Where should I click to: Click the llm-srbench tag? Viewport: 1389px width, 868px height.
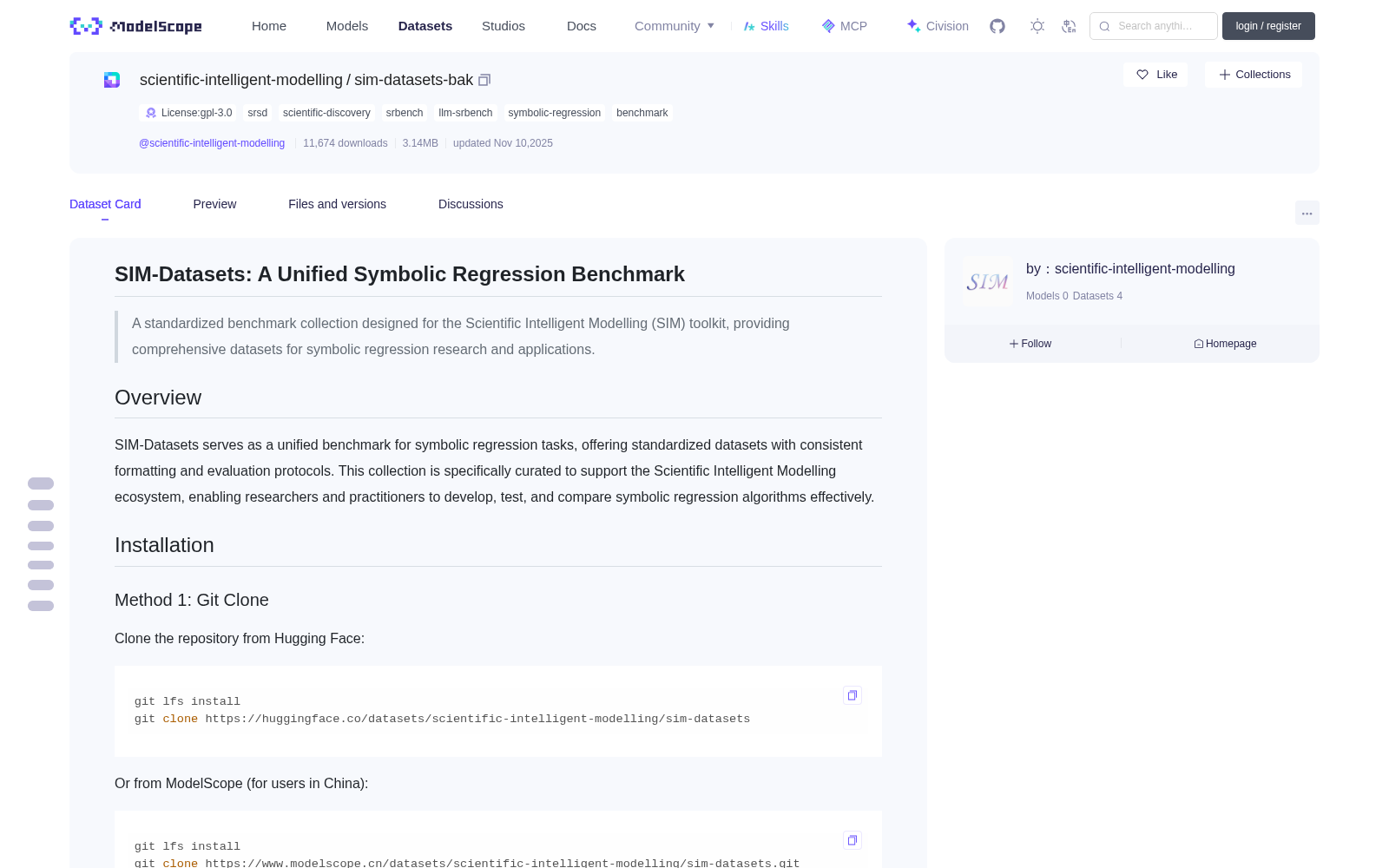point(465,113)
